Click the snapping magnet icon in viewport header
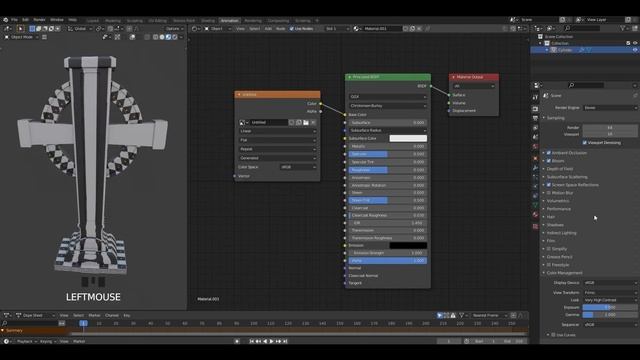 [x=111, y=29]
